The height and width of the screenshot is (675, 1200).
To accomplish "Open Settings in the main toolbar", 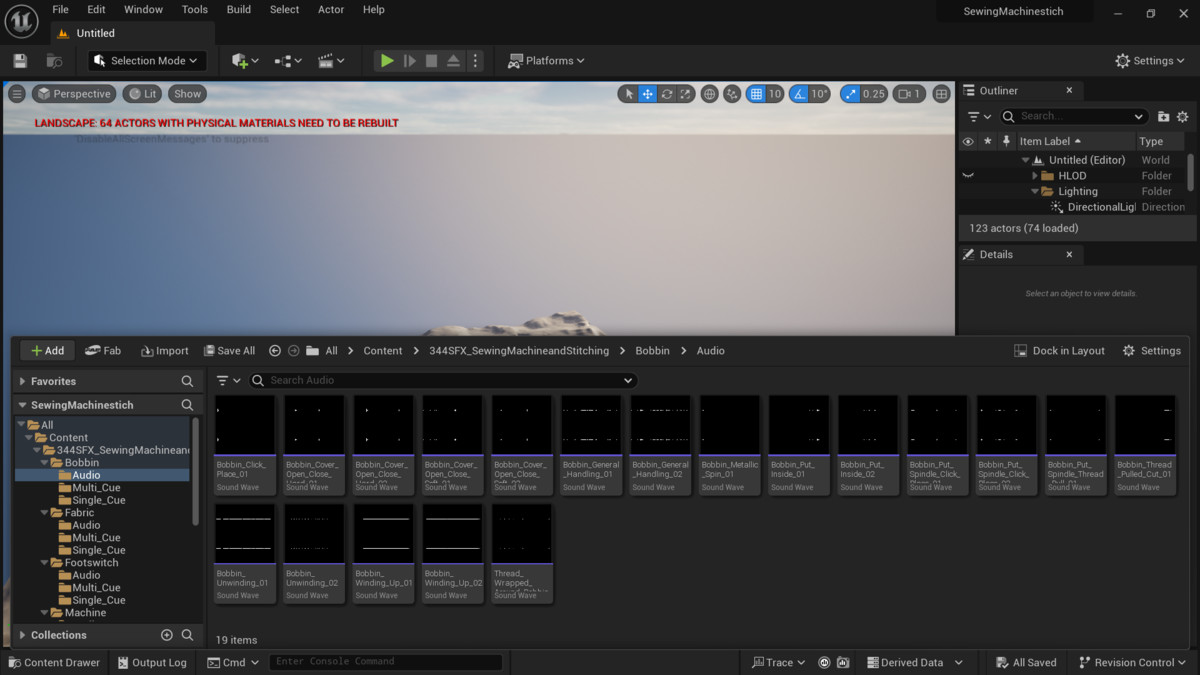I will pyautogui.click(x=1151, y=61).
